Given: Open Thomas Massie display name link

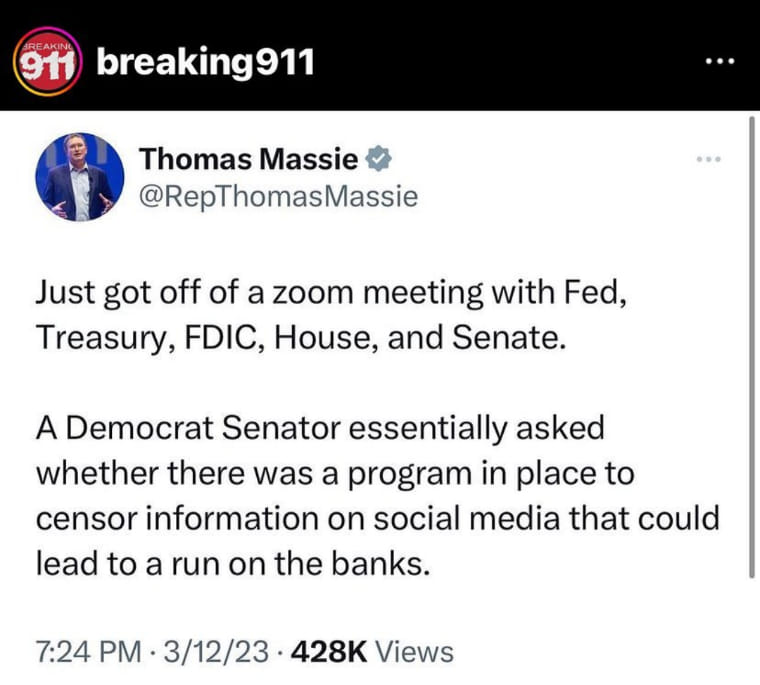Looking at the screenshot, I should coord(249,159).
